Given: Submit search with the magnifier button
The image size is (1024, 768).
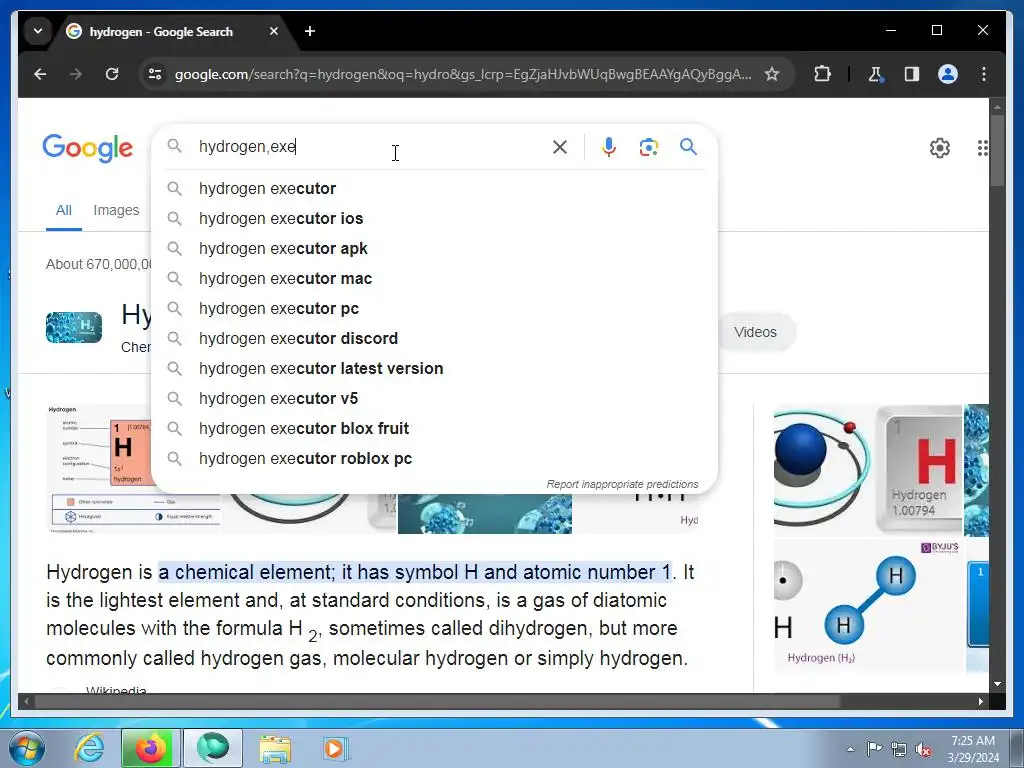Looking at the screenshot, I should coord(688,147).
